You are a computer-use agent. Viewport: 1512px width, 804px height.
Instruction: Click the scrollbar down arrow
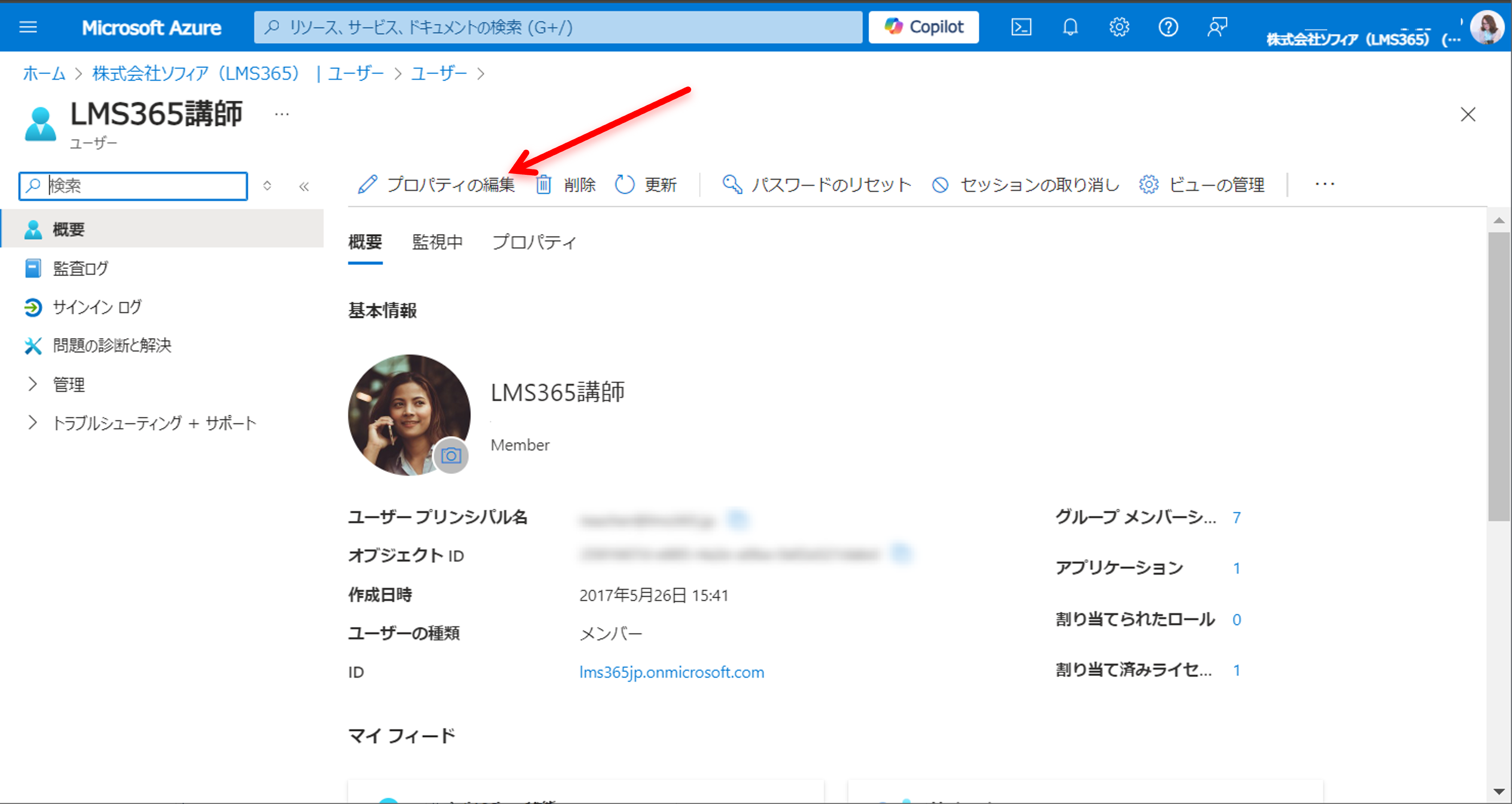click(1499, 792)
